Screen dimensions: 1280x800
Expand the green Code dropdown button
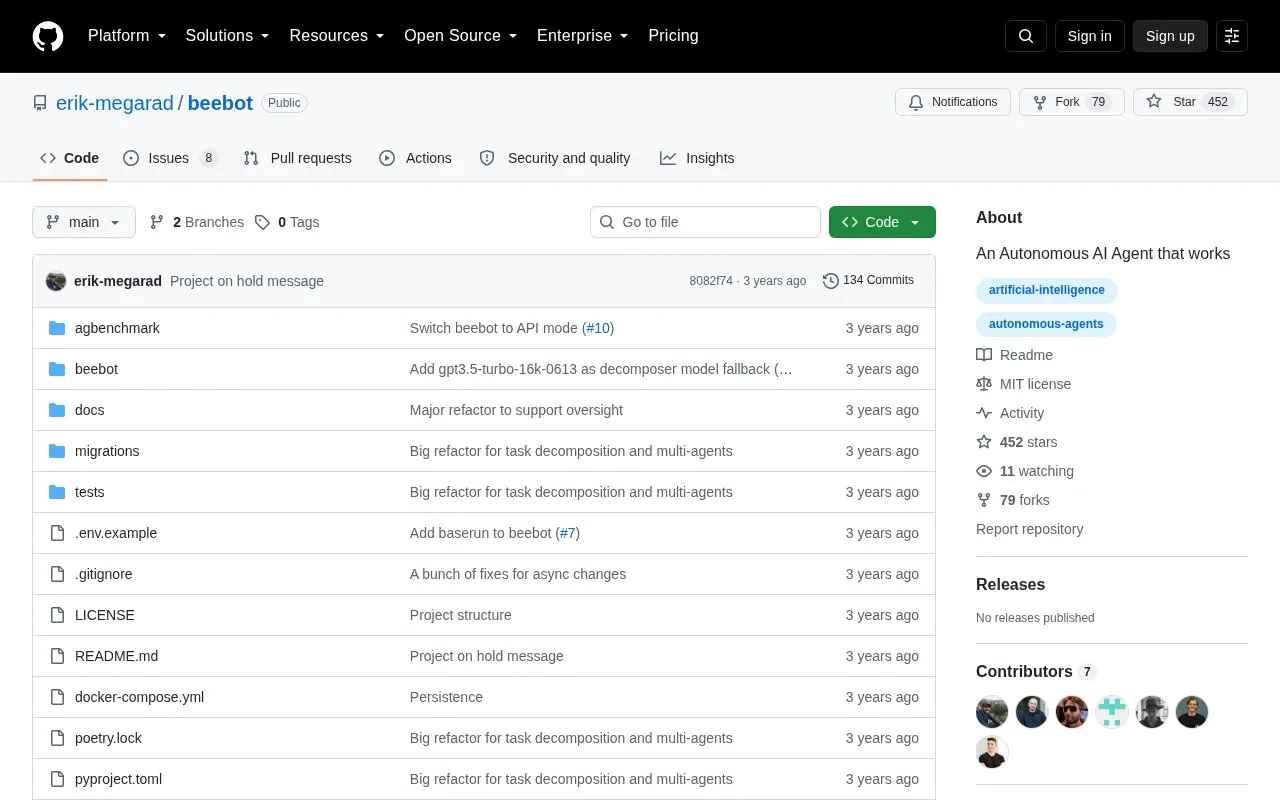[882, 222]
